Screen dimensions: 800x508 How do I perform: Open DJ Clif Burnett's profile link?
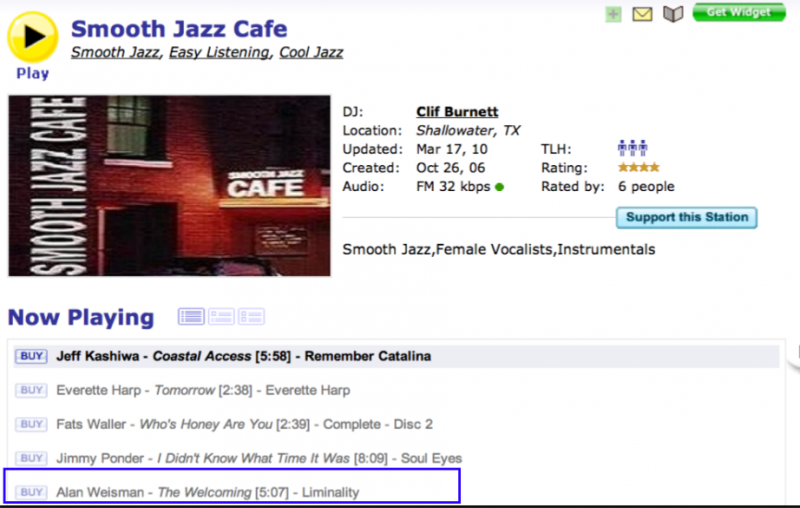click(457, 112)
